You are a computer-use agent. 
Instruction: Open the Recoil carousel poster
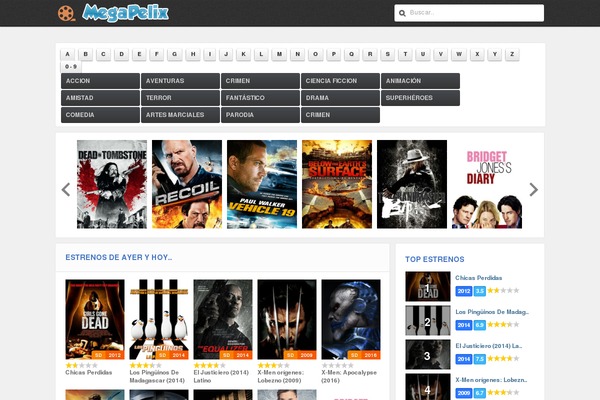pos(187,184)
